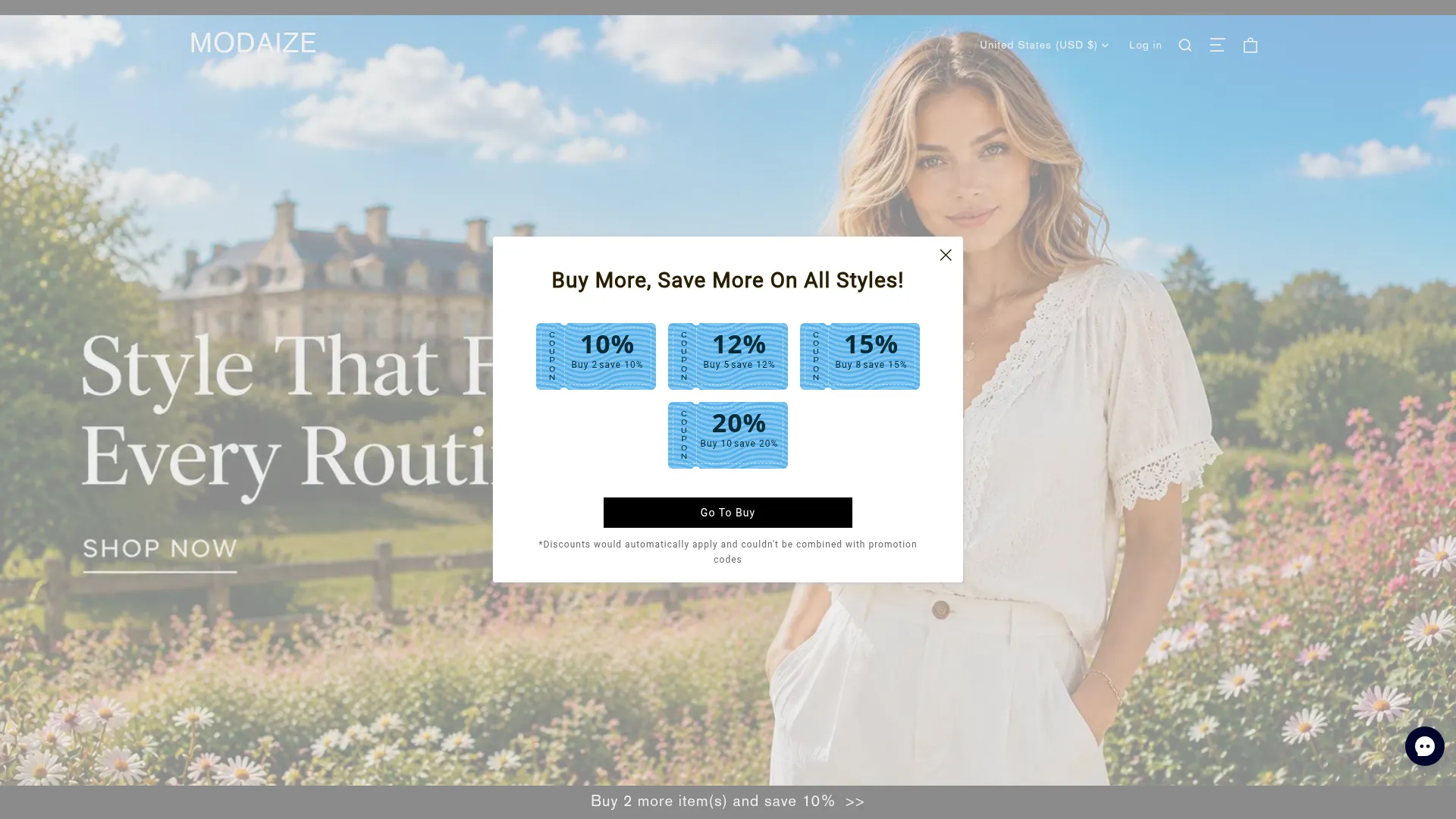Screen dimensions: 1456x819
Task: Click the Go To Buy button
Action: tap(728, 513)
